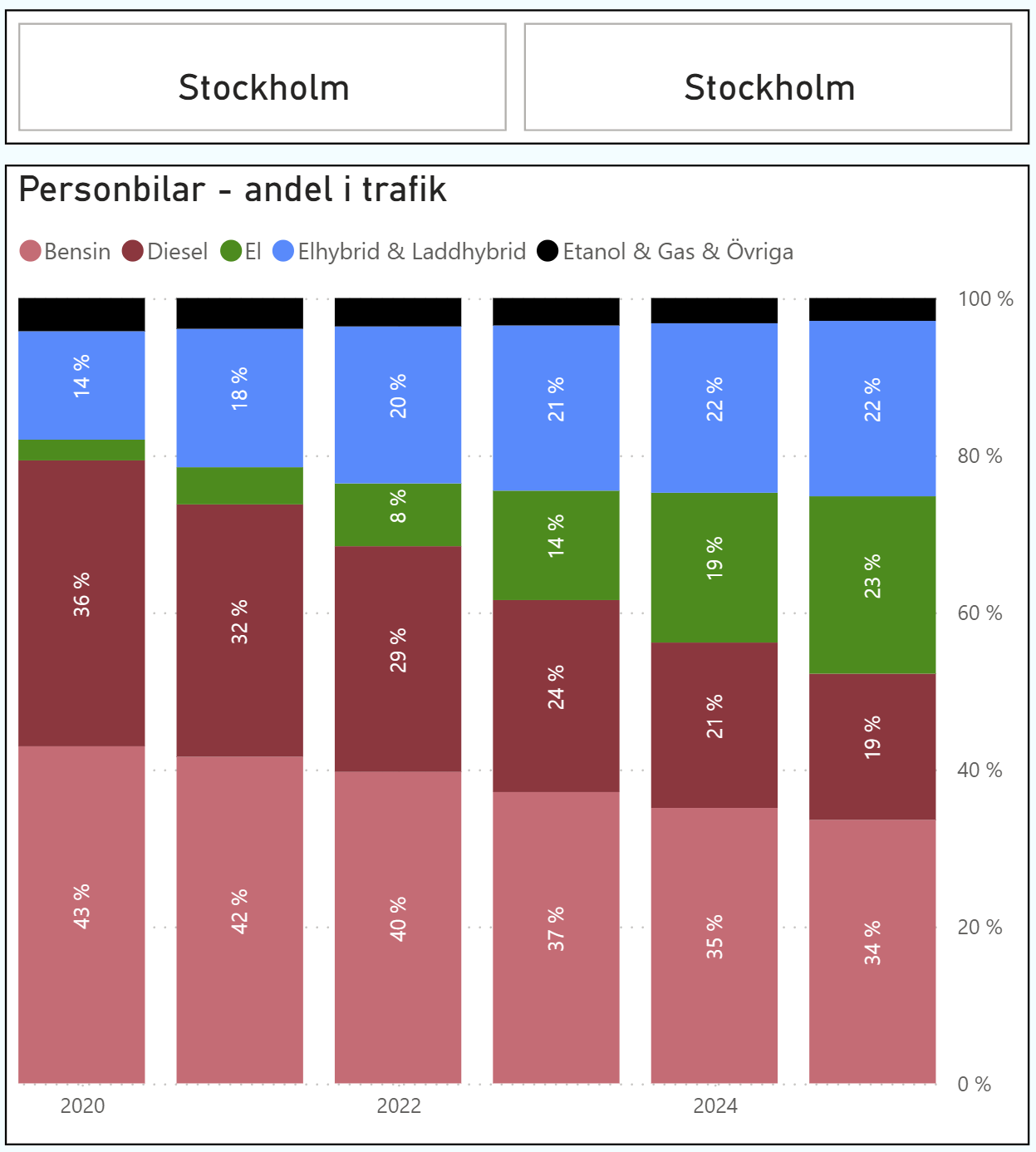Click the 14 % blue hybrid segment in 2020
The image size is (1036, 1152).
tap(81, 385)
